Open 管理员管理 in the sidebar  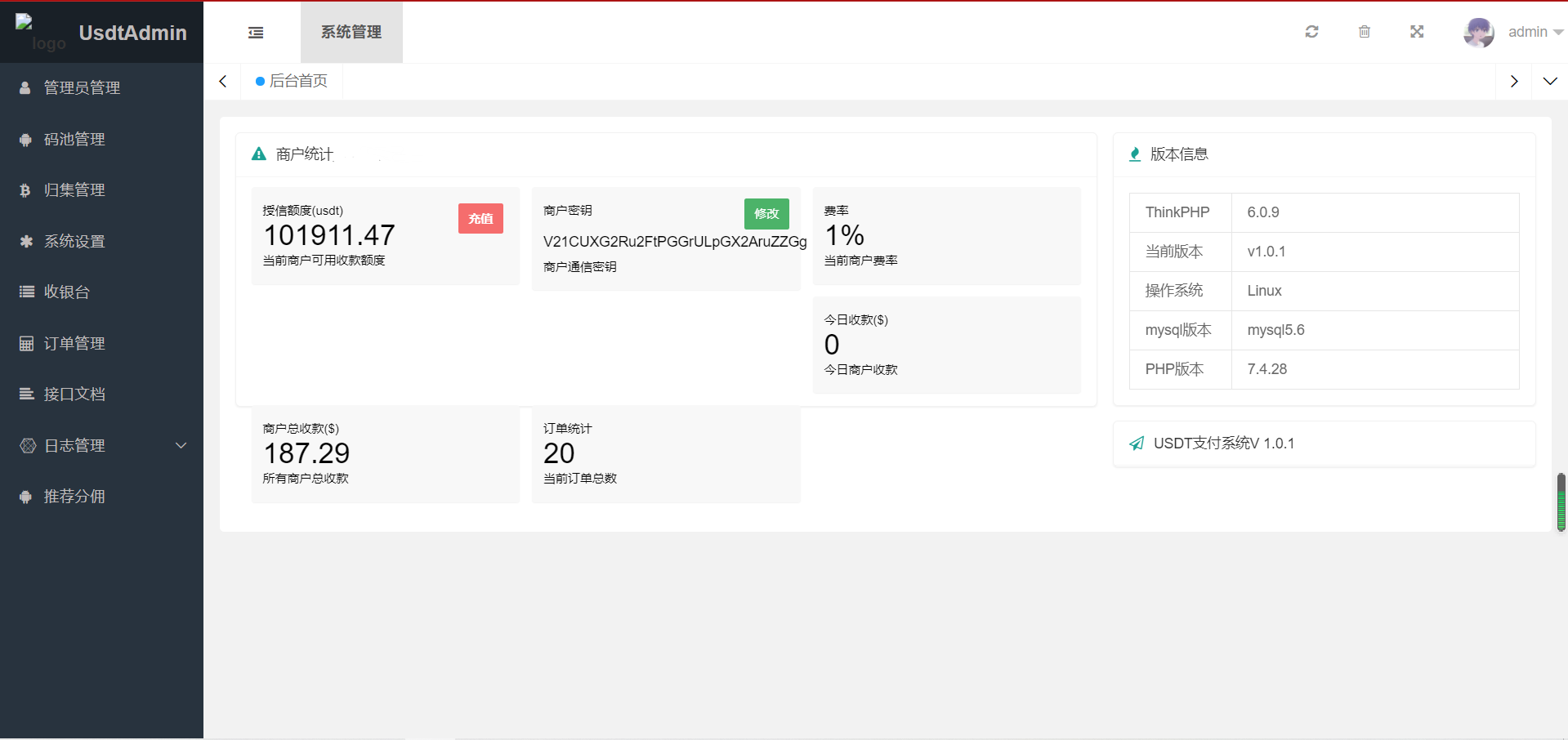[x=82, y=87]
